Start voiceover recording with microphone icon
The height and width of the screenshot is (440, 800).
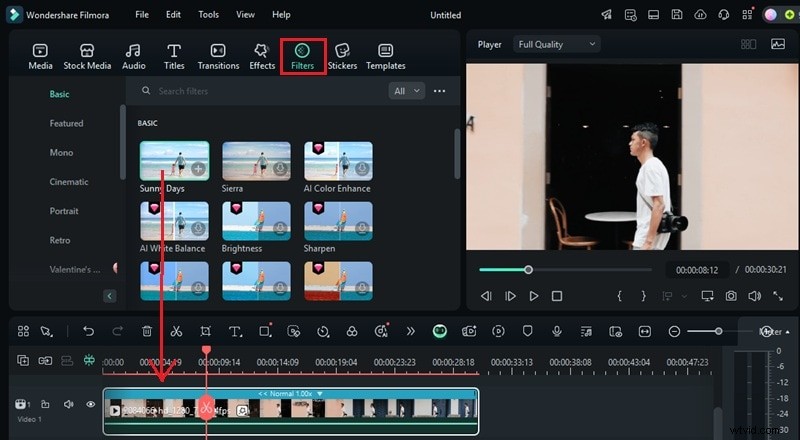coord(557,331)
